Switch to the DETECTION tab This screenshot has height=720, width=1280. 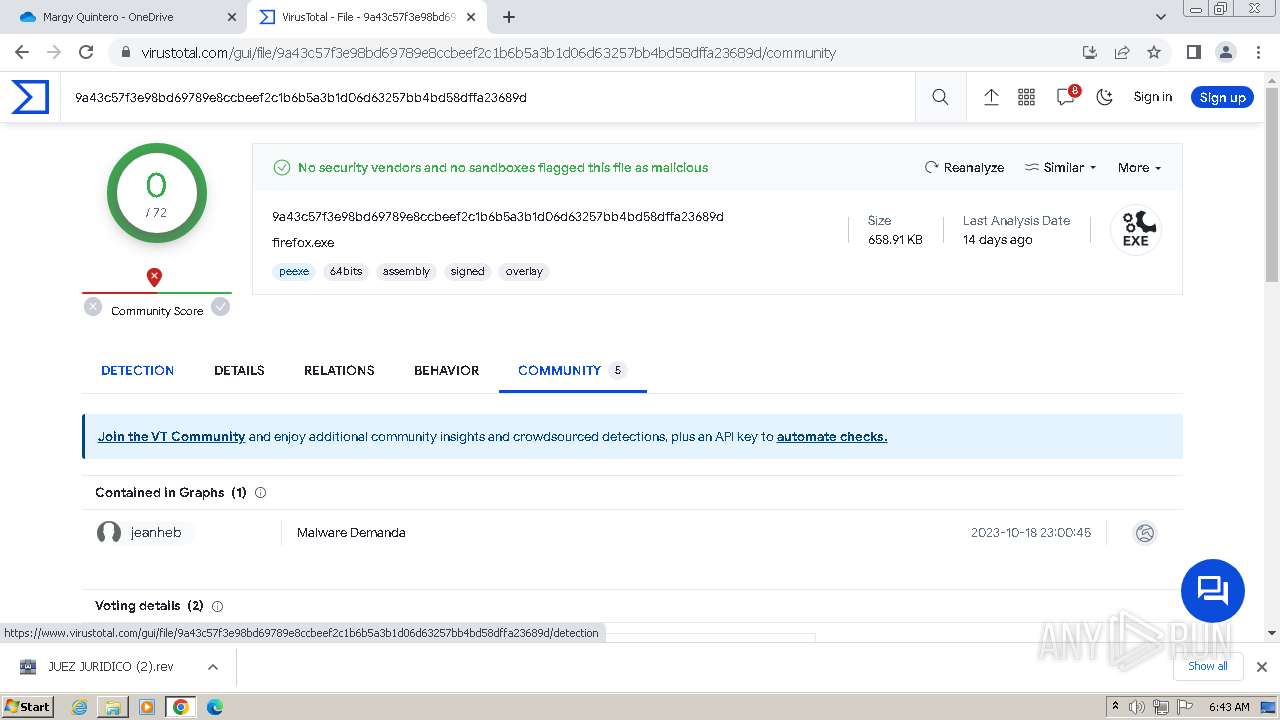(137, 370)
